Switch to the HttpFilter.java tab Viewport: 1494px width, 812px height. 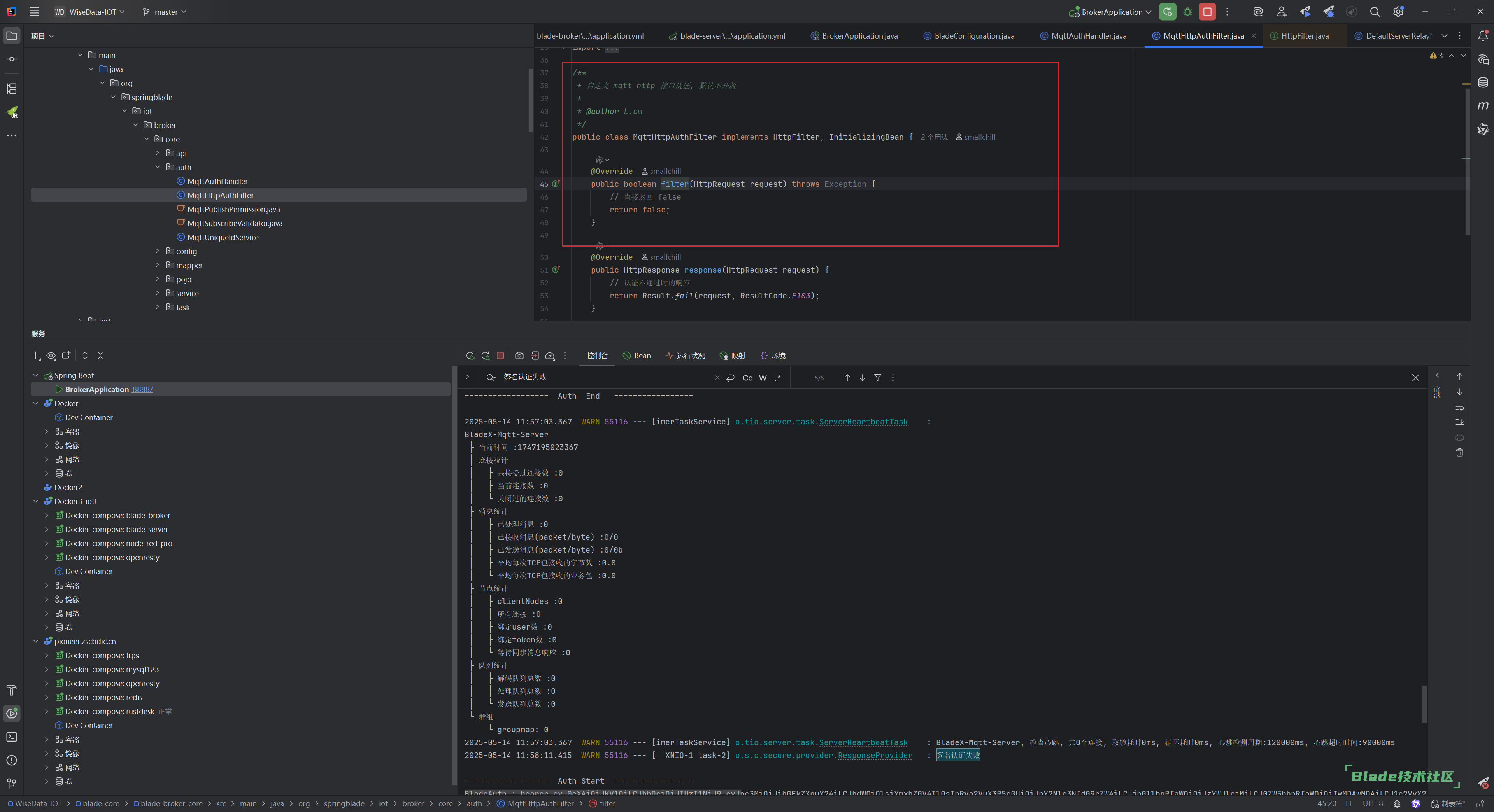(1299, 36)
